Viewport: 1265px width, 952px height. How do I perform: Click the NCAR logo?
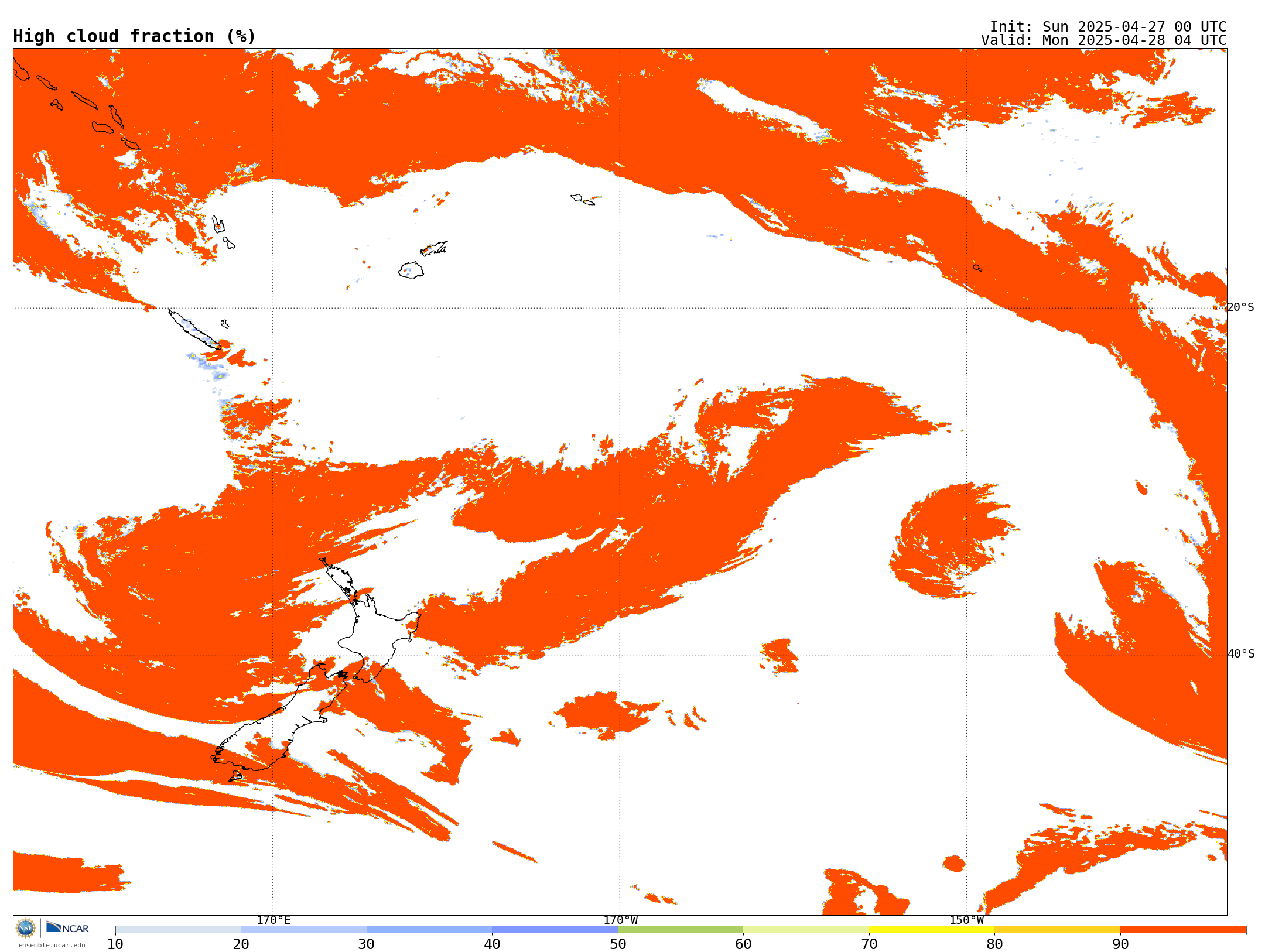(67, 927)
